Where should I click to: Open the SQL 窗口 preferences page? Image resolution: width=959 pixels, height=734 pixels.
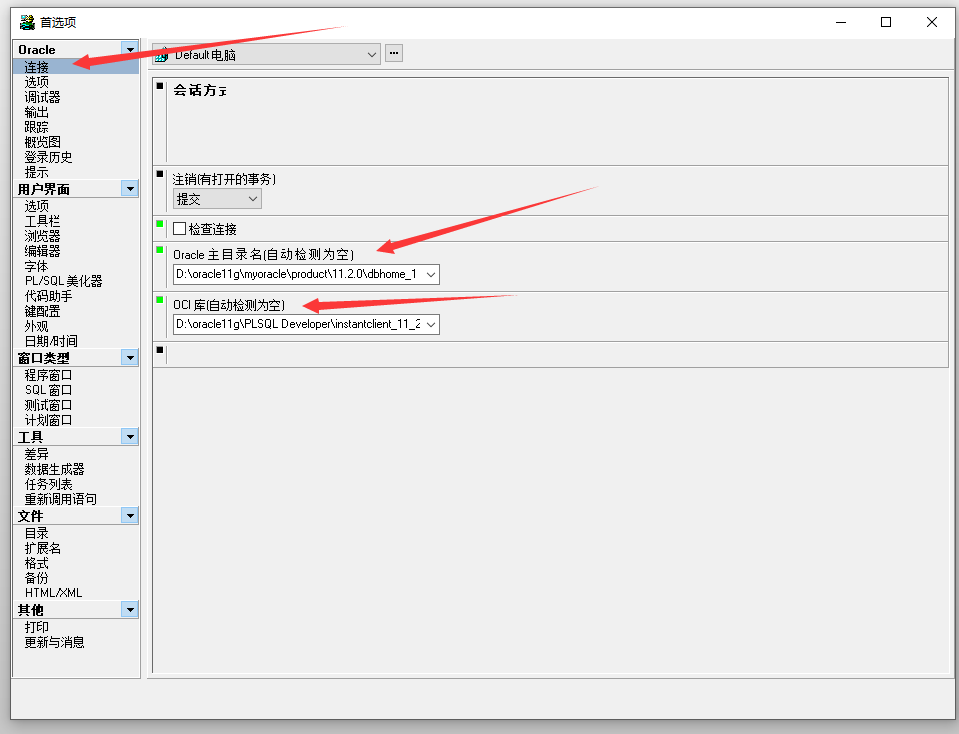48,390
